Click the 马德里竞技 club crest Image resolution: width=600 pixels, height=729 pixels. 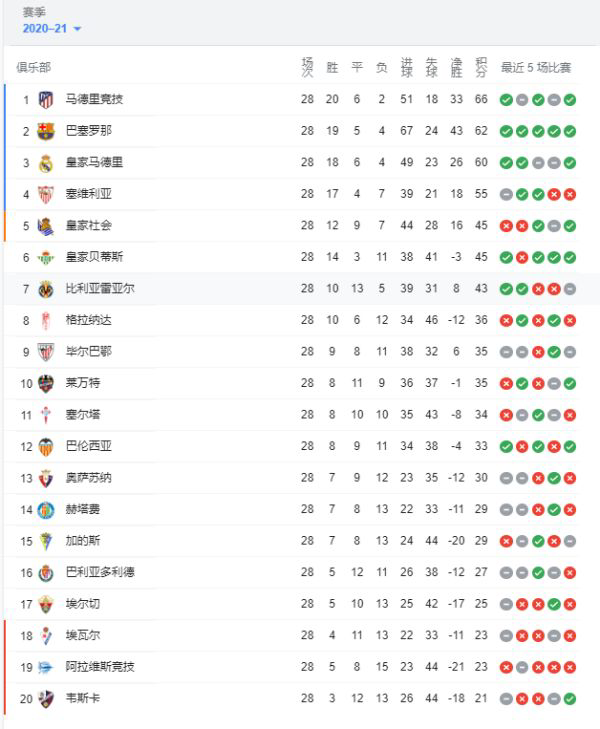click(46, 100)
